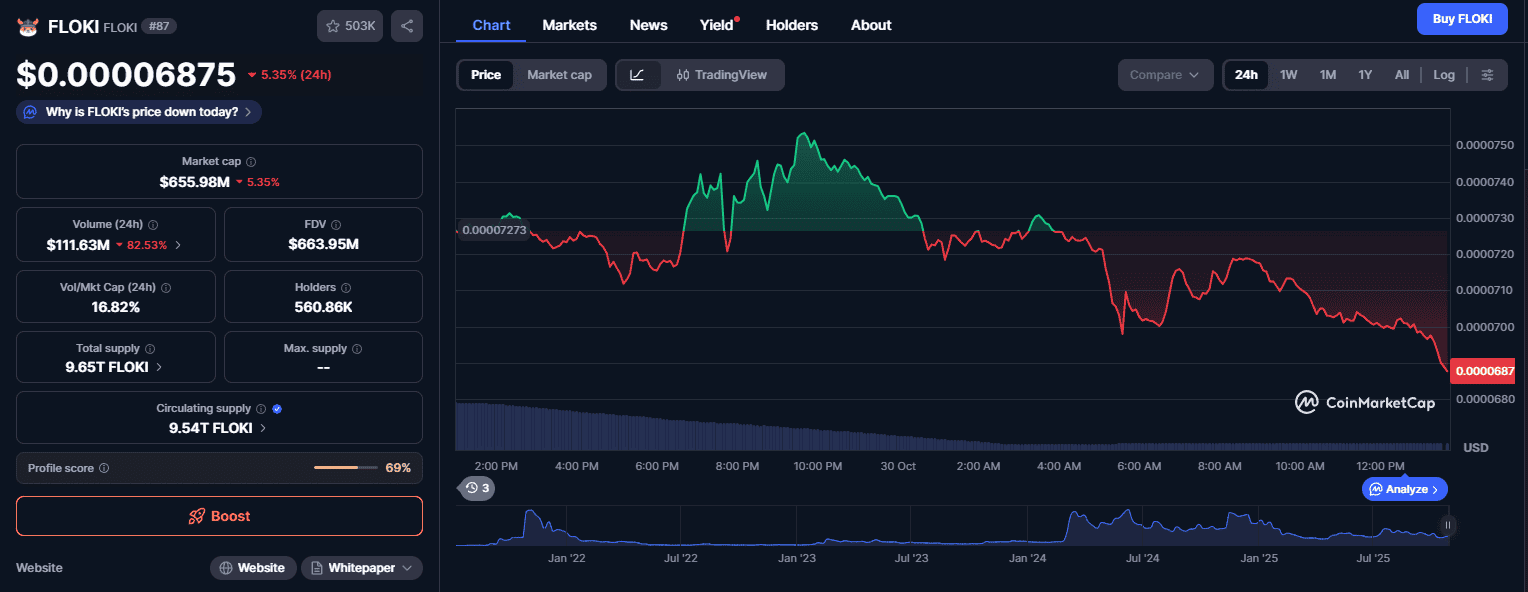Viewport: 1528px width, 592px height.
Task: Switch to the Markets tab
Action: (569, 25)
